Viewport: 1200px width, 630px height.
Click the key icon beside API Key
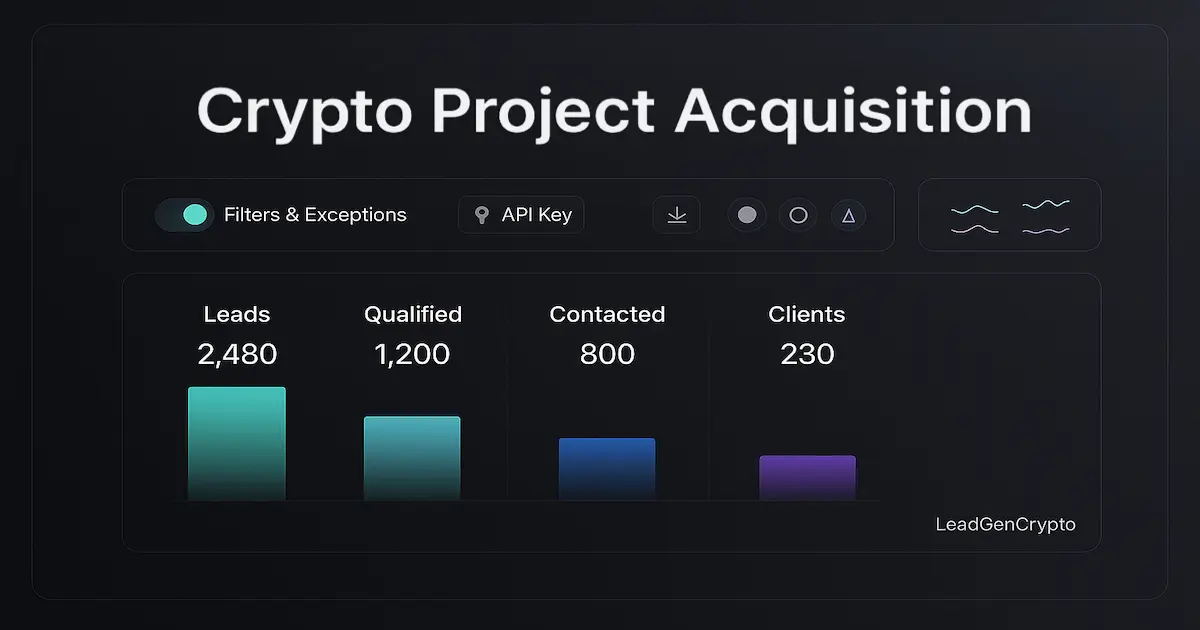pyautogui.click(x=482, y=215)
